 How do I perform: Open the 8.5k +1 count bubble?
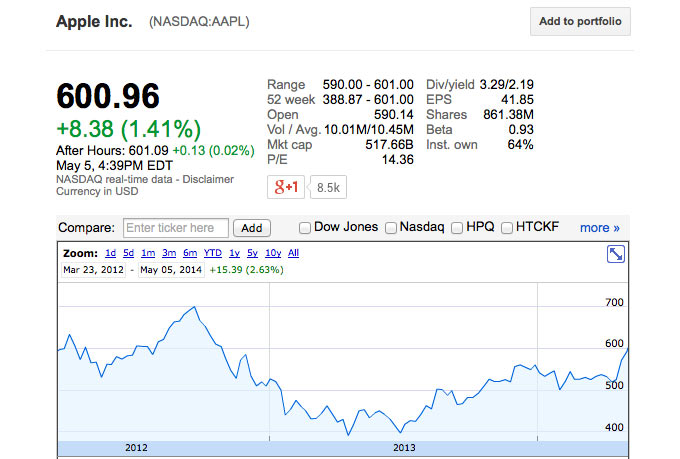(328, 187)
